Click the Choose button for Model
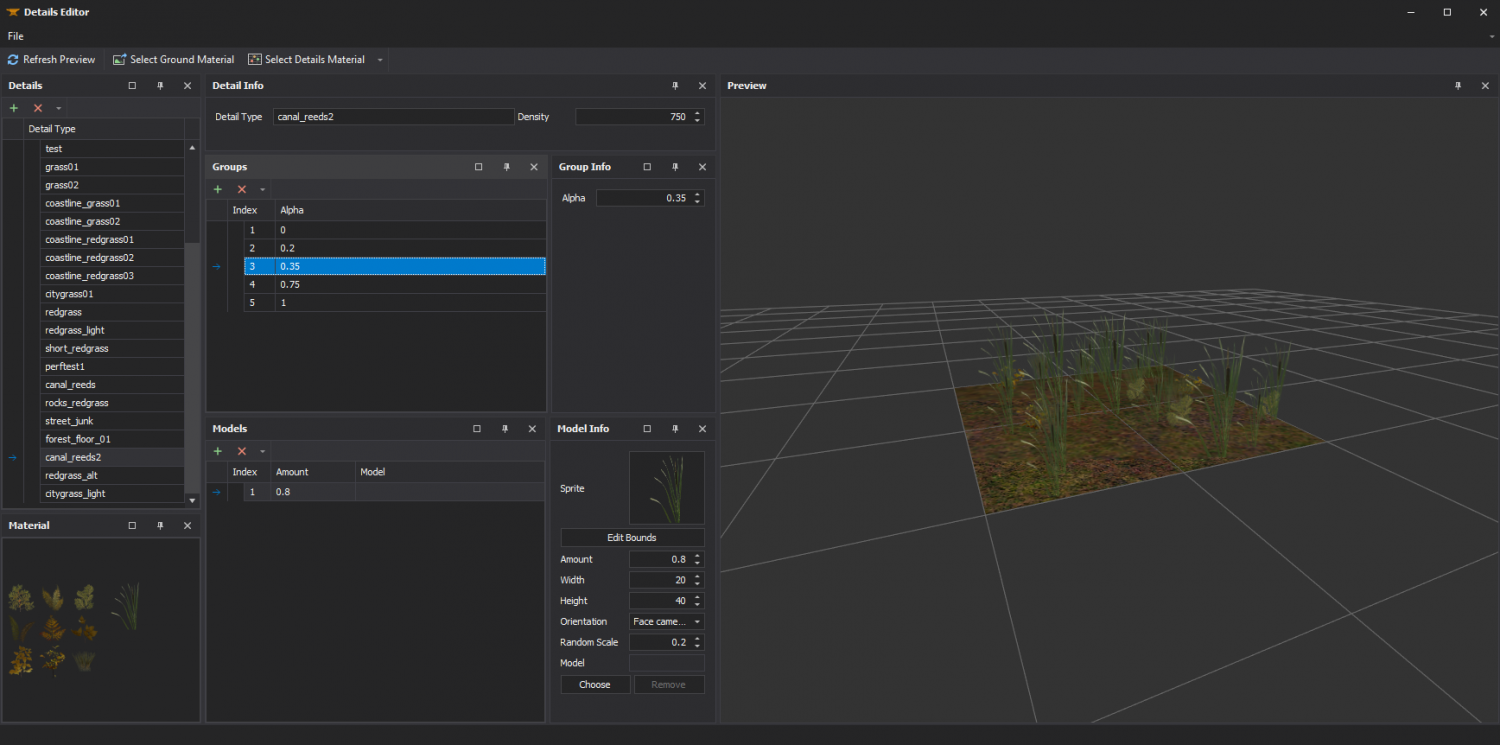1500x745 pixels. 595,684
